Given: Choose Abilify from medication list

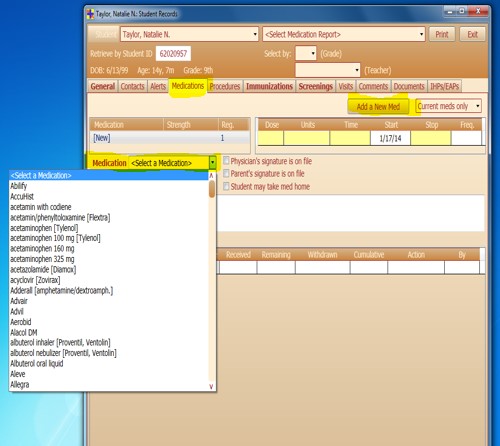Looking at the screenshot, I should click(x=109, y=186).
